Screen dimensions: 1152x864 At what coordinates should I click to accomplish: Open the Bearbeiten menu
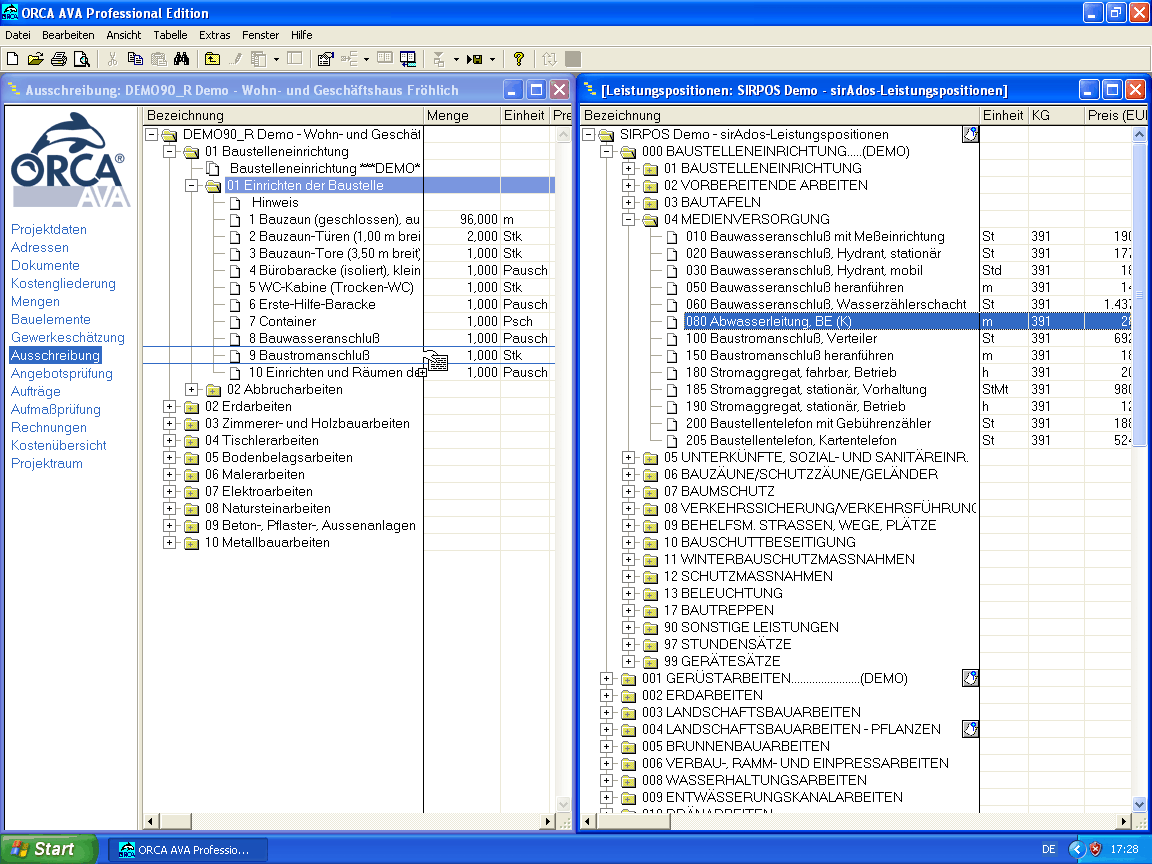(x=68, y=35)
